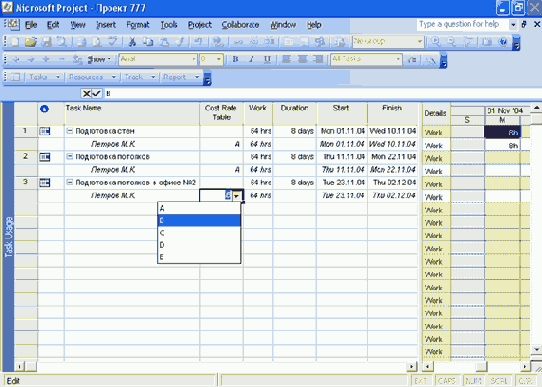Open a file with the Open folder icon
542x387 pixels.
coord(30,42)
